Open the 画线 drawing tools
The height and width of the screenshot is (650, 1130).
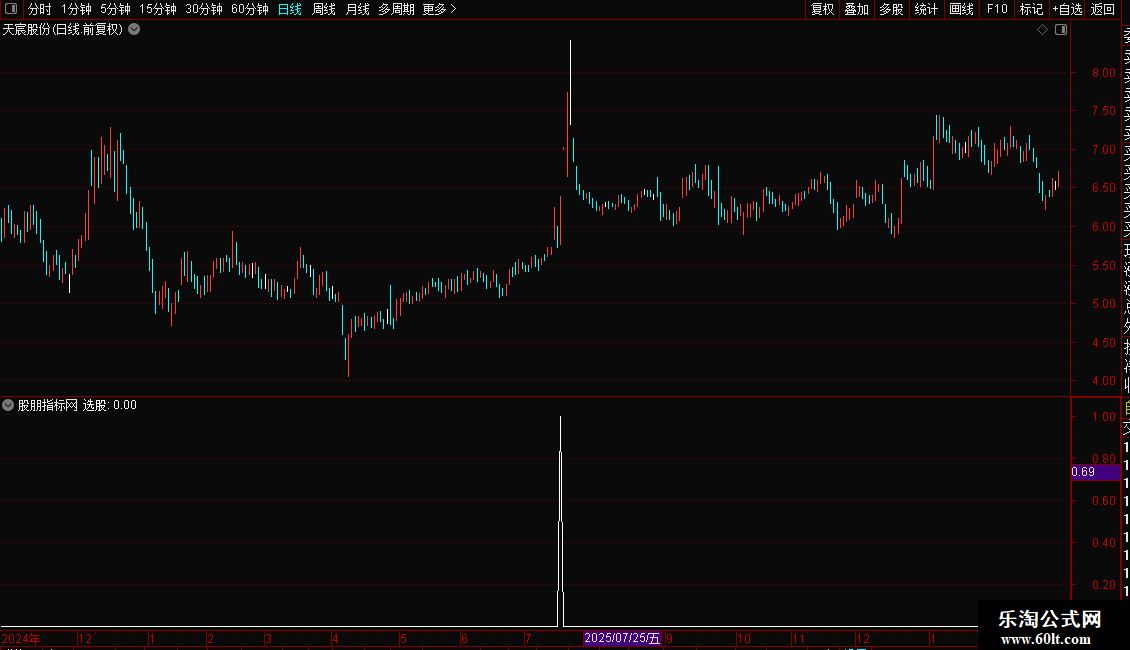coord(961,9)
